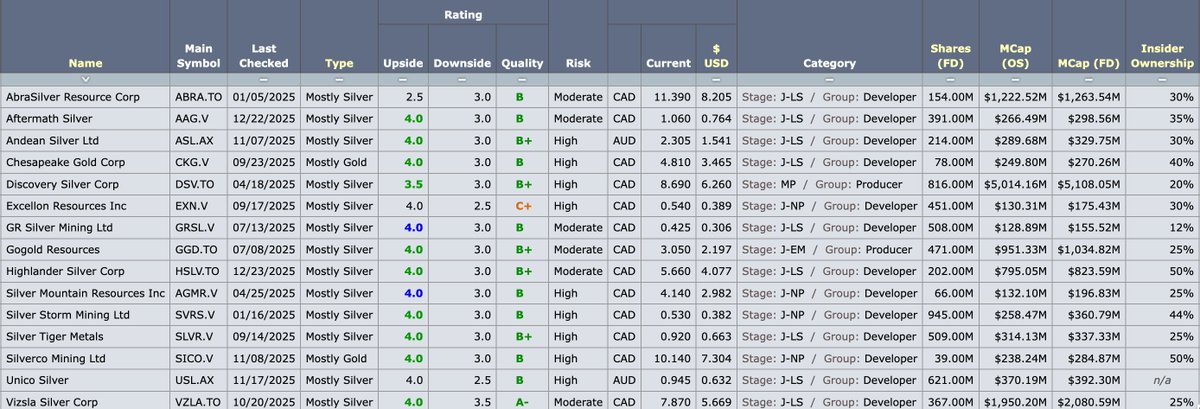Click the 3.5 upside rating for Discovery Silver
This screenshot has height=409, width=1200.
coord(411,185)
